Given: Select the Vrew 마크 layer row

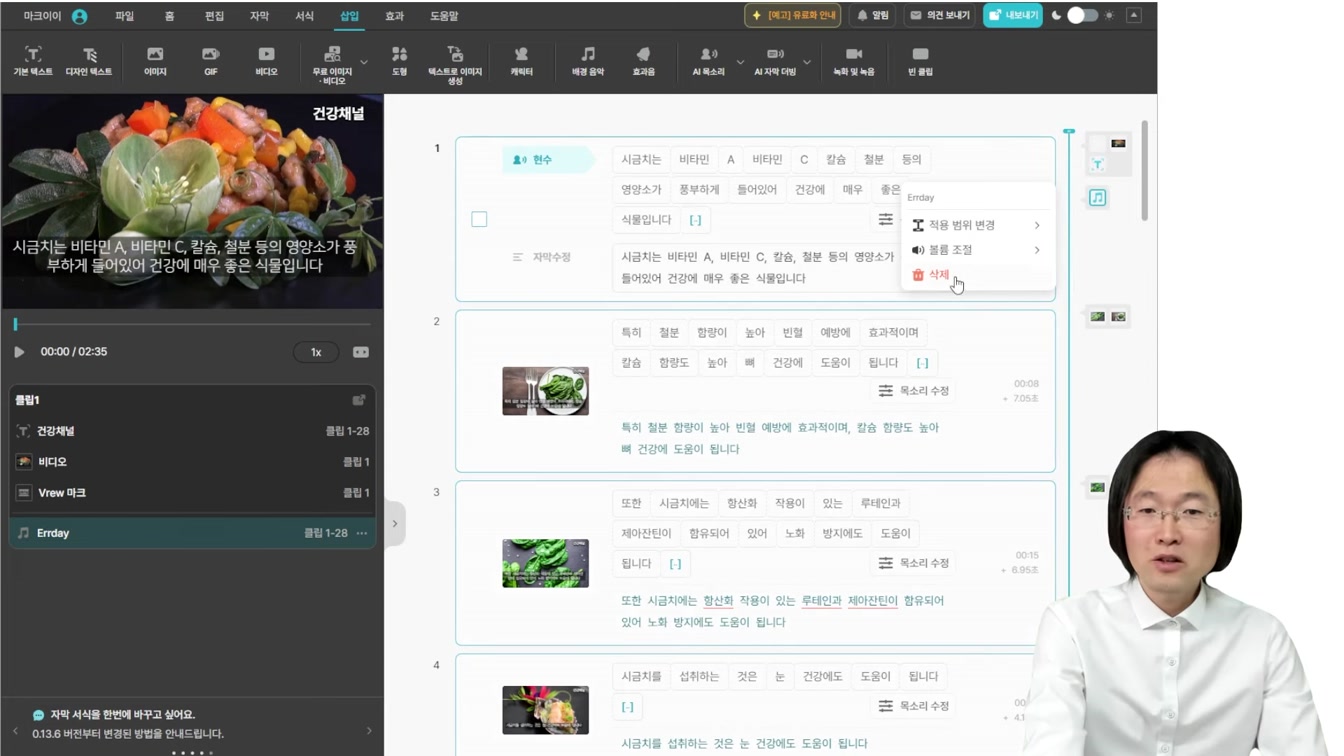Looking at the screenshot, I should pyautogui.click(x=192, y=493).
